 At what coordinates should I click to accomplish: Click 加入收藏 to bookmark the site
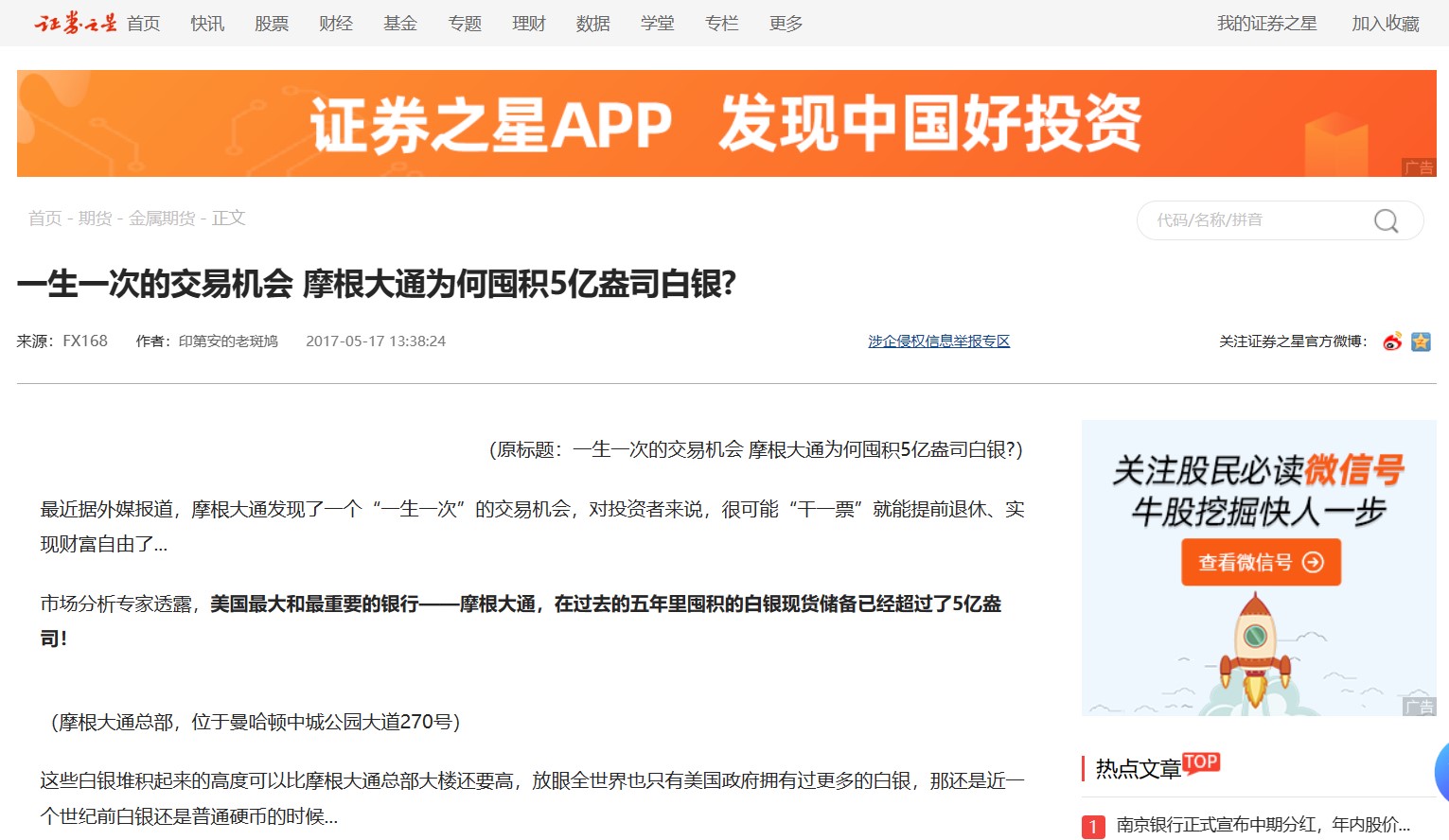[x=1386, y=23]
